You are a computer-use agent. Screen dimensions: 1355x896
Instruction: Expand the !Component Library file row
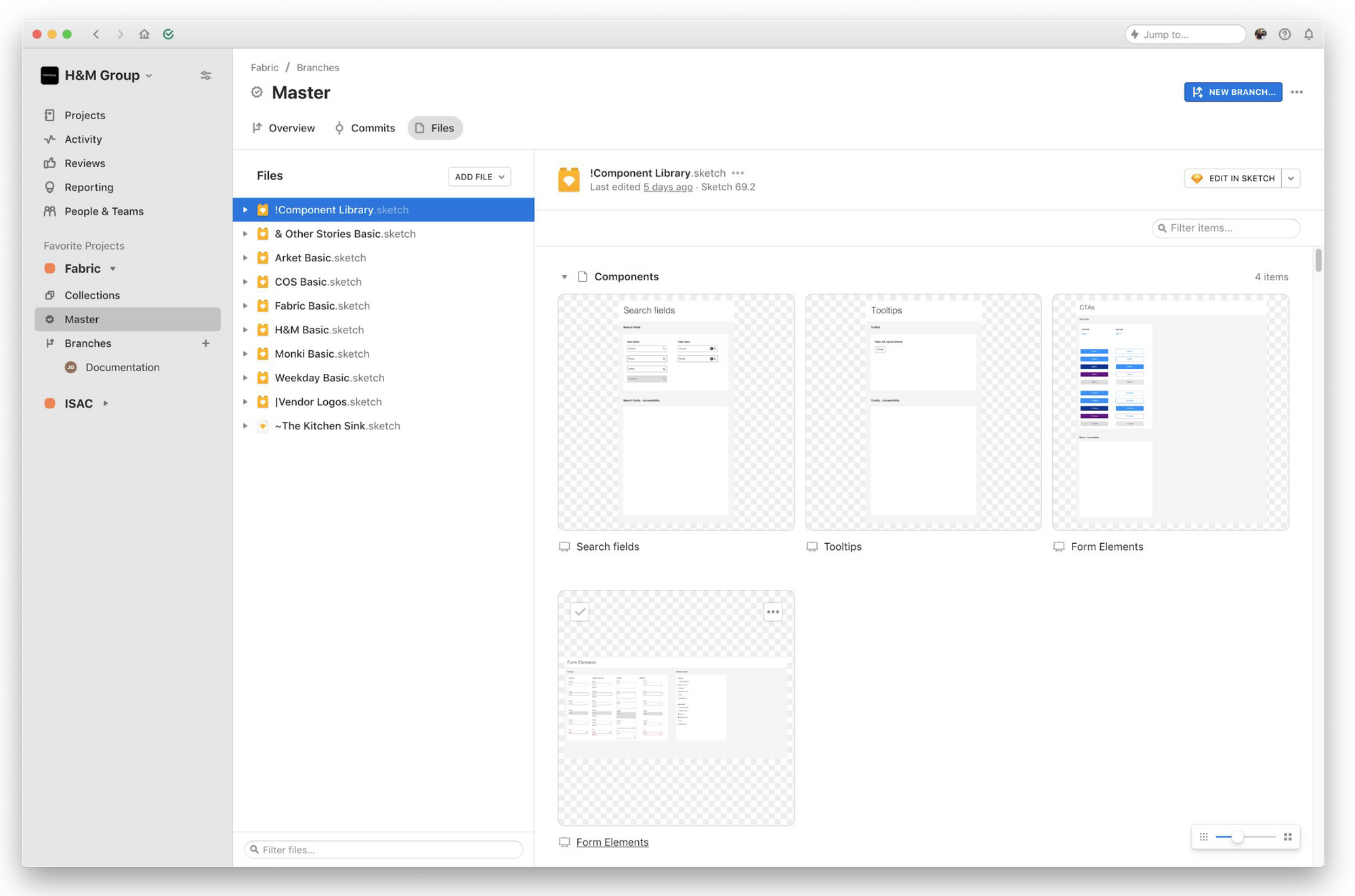click(244, 209)
